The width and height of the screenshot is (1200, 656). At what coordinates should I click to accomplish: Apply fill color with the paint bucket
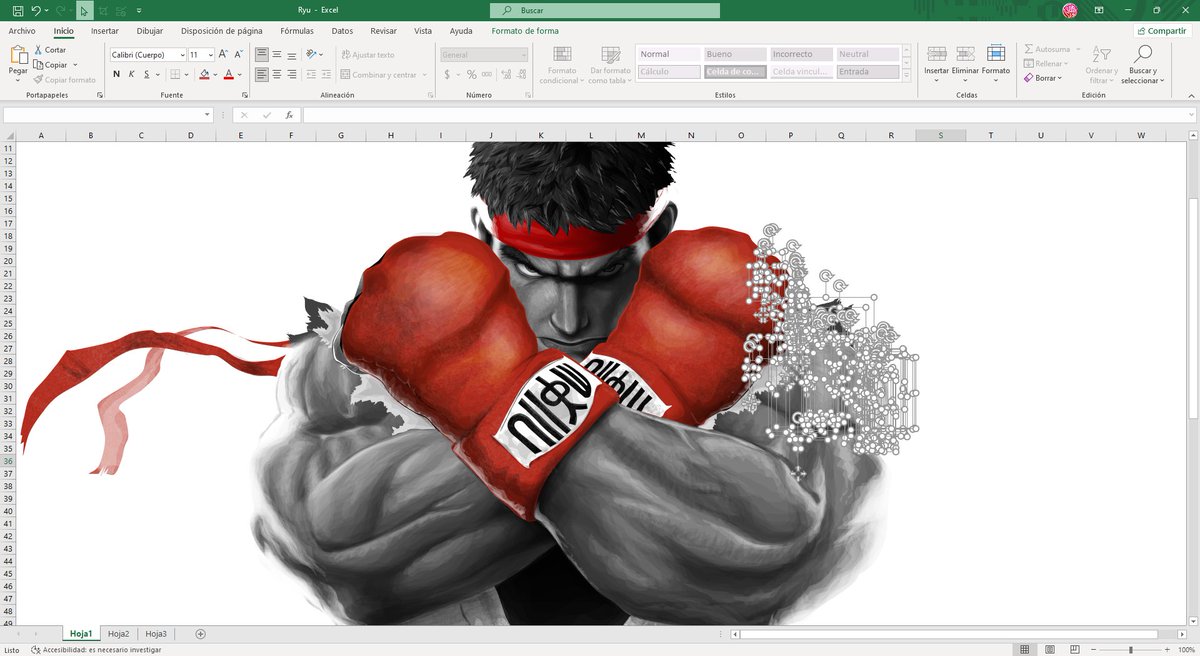point(204,74)
